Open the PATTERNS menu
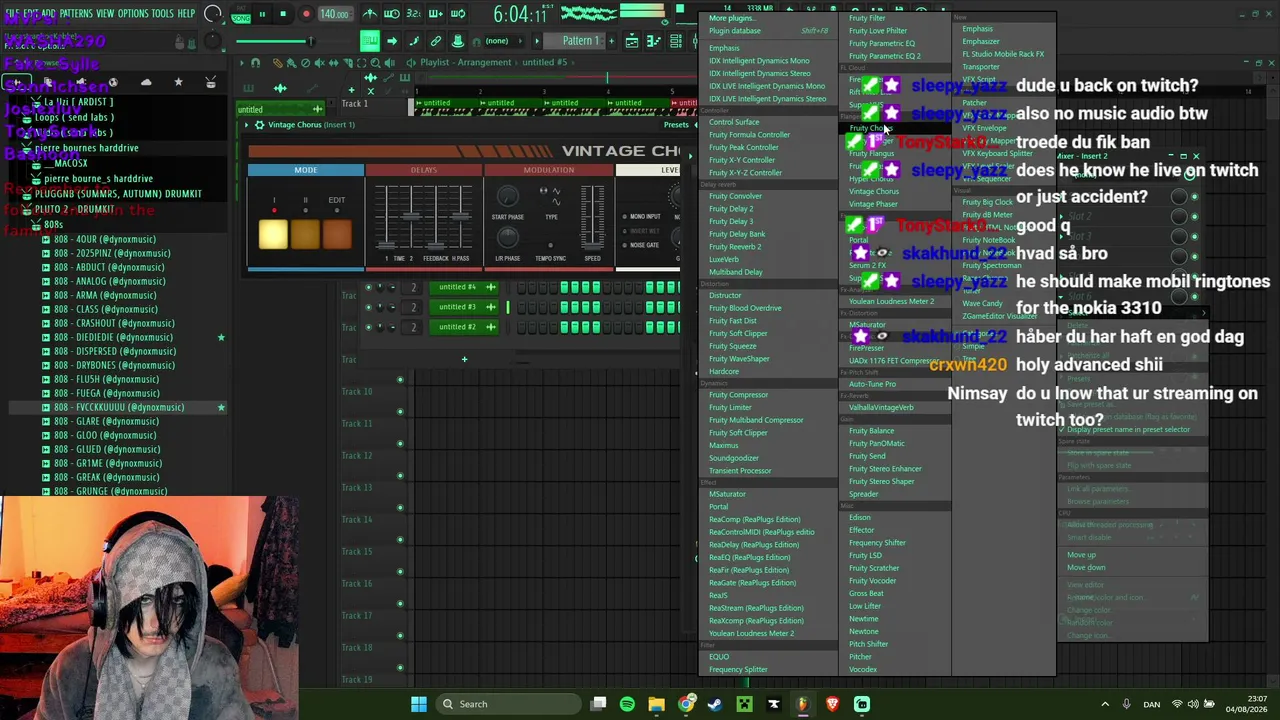The width and height of the screenshot is (1280, 720). (x=76, y=13)
